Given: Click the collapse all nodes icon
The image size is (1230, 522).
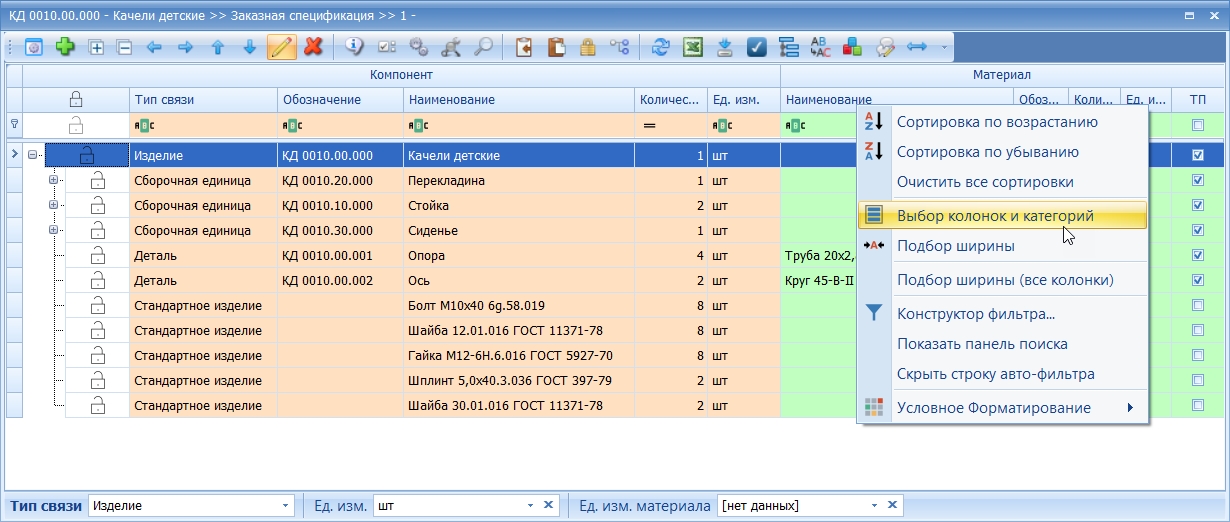Looking at the screenshot, I should (125, 47).
